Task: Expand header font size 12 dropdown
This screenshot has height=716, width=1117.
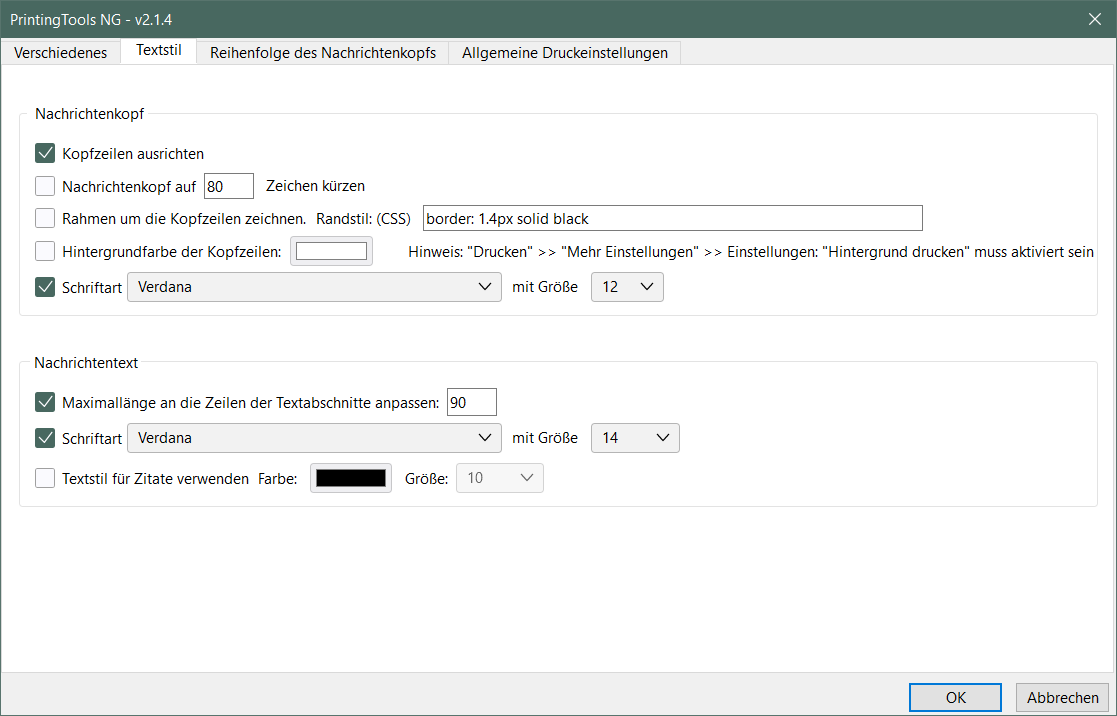Action: [x=627, y=287]
